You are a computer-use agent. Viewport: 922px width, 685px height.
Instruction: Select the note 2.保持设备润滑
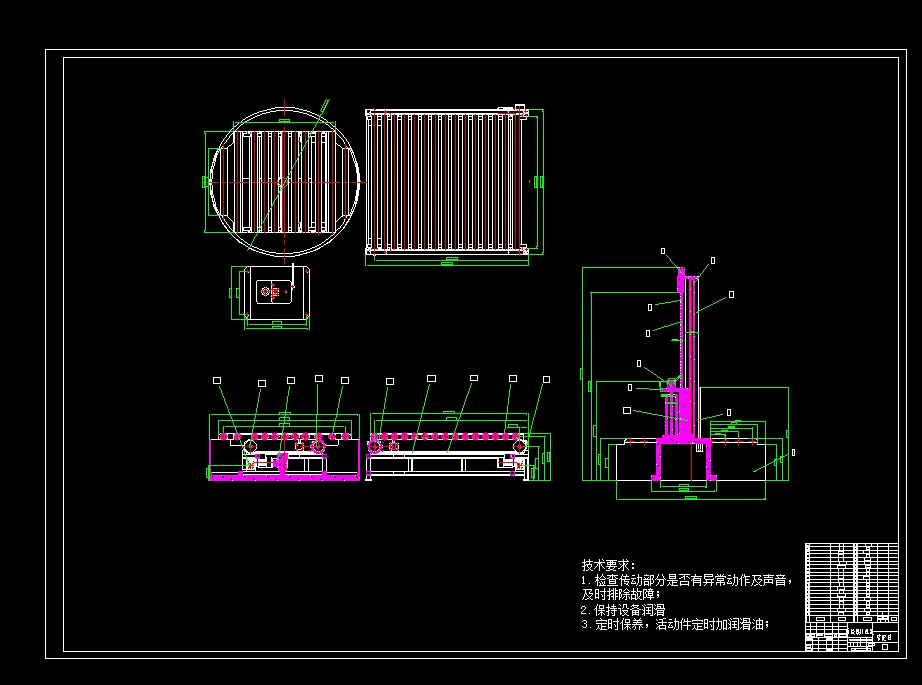(x=623, y=610)
